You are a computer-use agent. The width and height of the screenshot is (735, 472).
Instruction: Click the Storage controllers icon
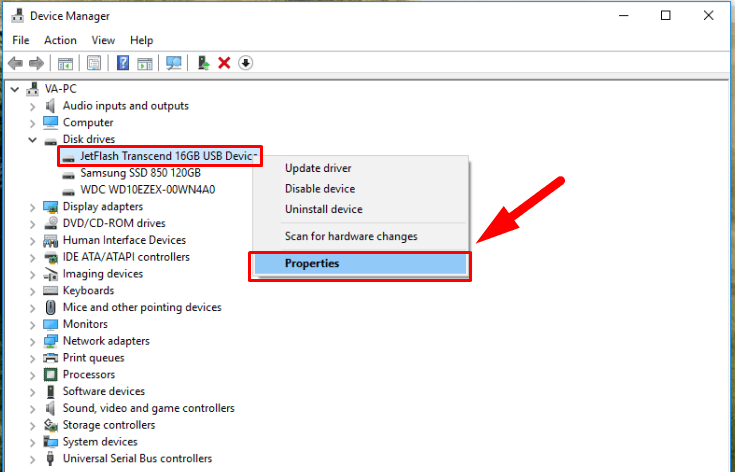point(50,425)
